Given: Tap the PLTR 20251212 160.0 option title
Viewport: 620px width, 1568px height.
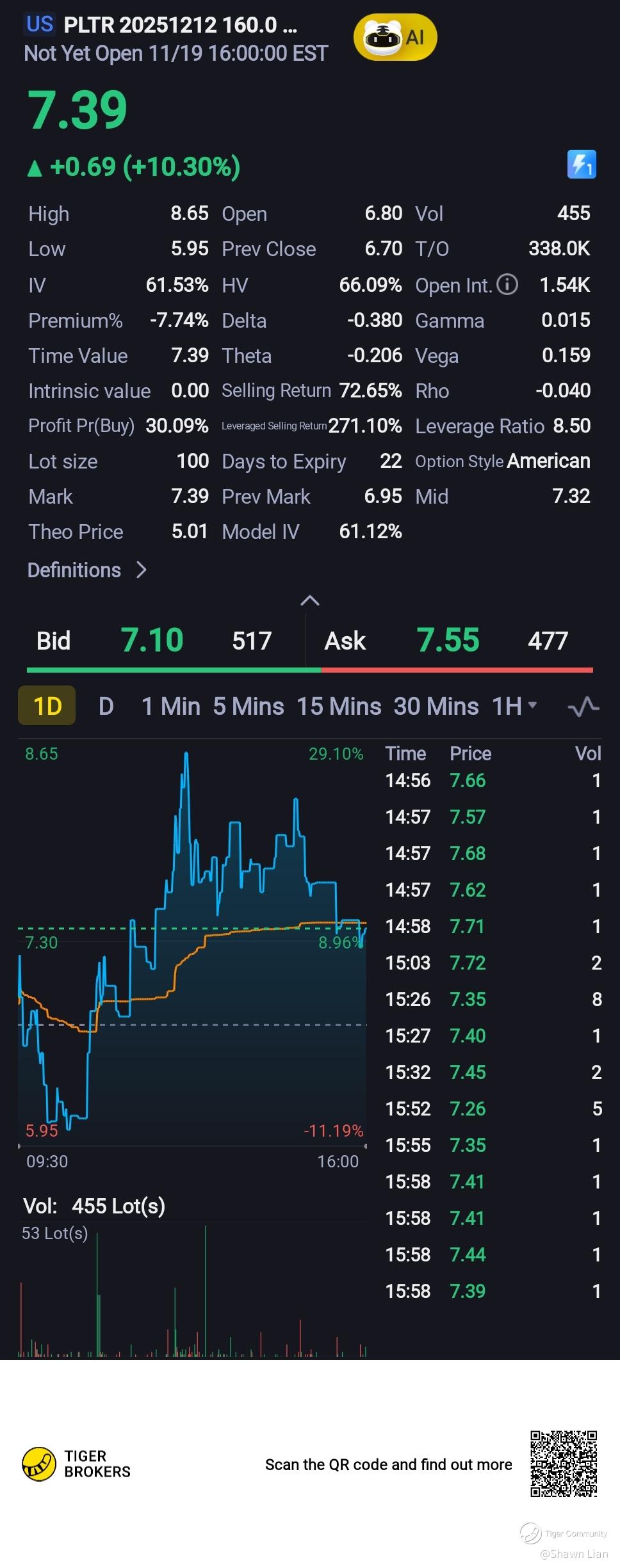Looking at the screenshot, I should click(181, 25).
